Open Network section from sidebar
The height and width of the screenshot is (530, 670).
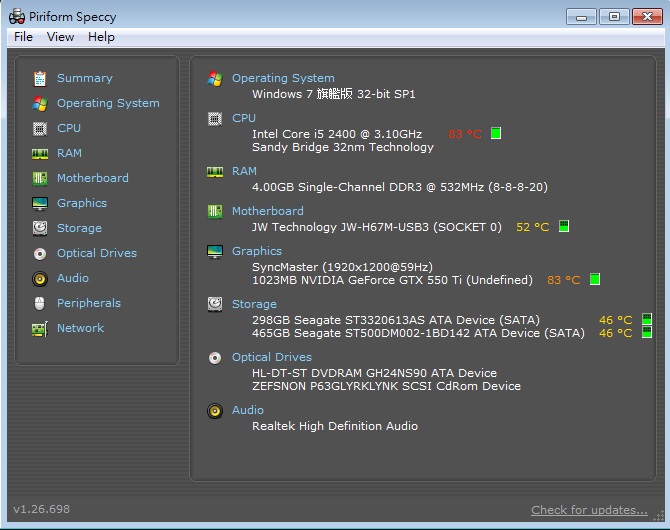(80, 328)
